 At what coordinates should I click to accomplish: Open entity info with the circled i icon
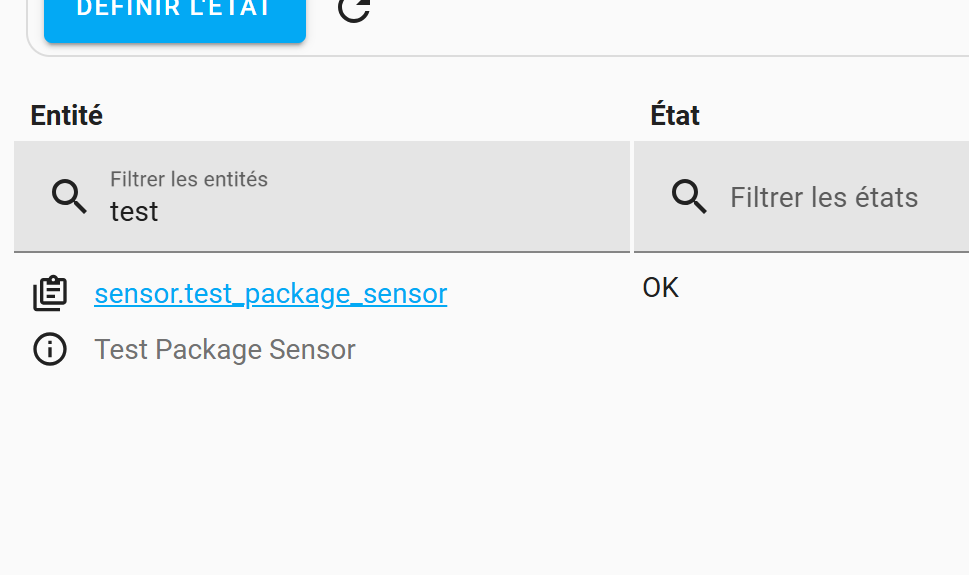(x=50, y=349)
